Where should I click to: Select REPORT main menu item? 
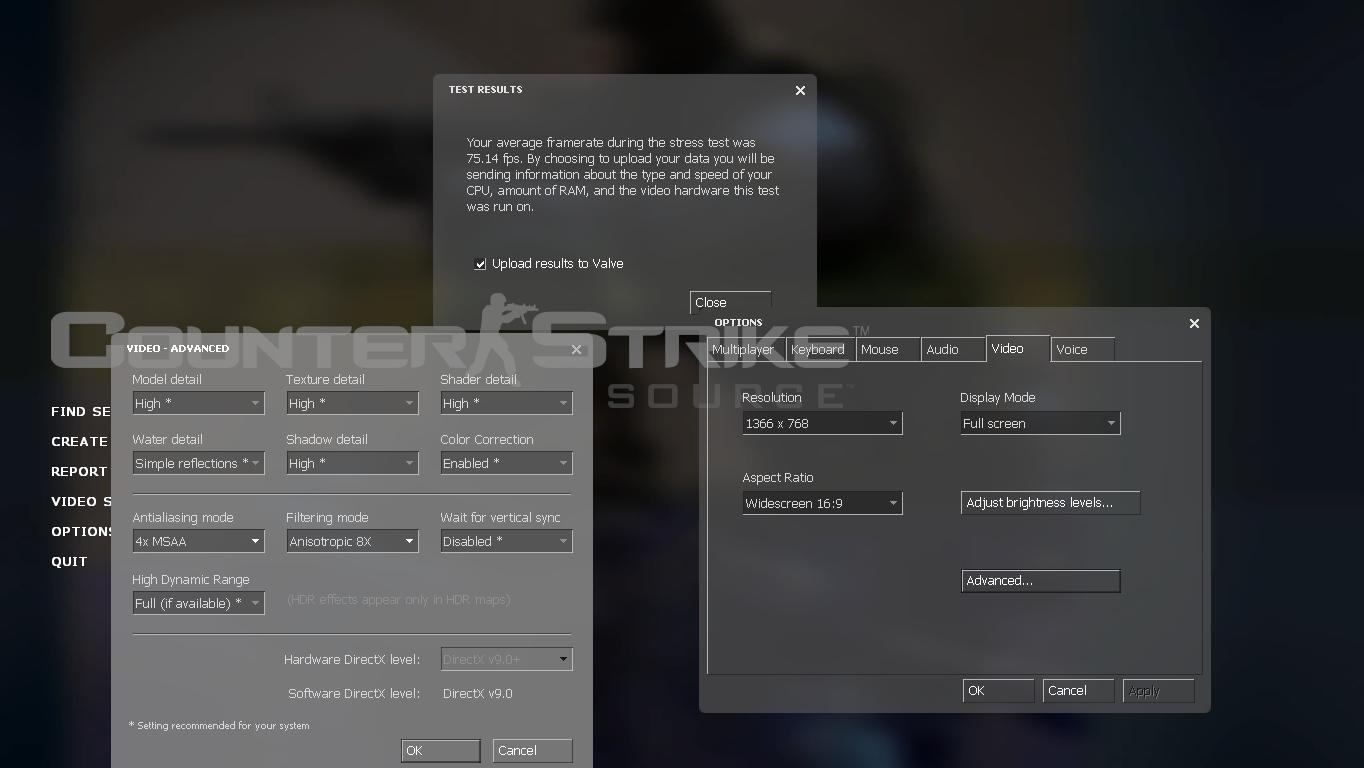coord(80,471)
